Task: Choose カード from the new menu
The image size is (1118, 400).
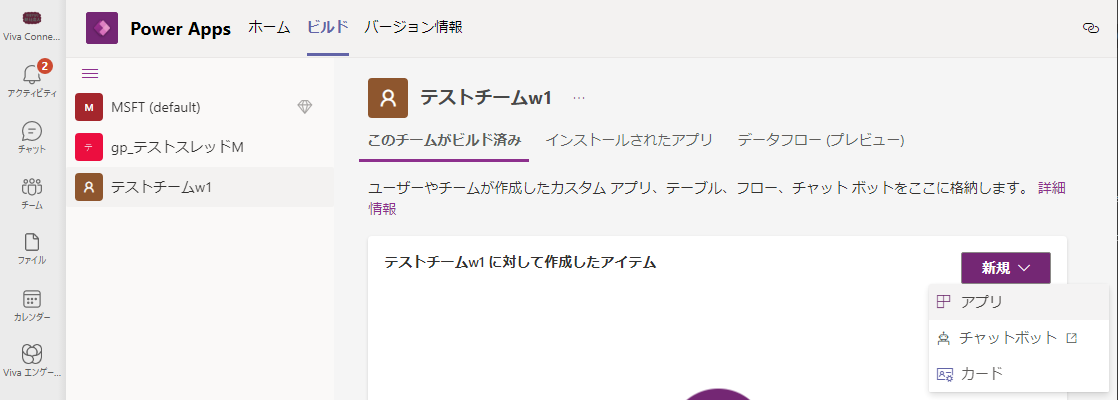Action: (1019, 374)
